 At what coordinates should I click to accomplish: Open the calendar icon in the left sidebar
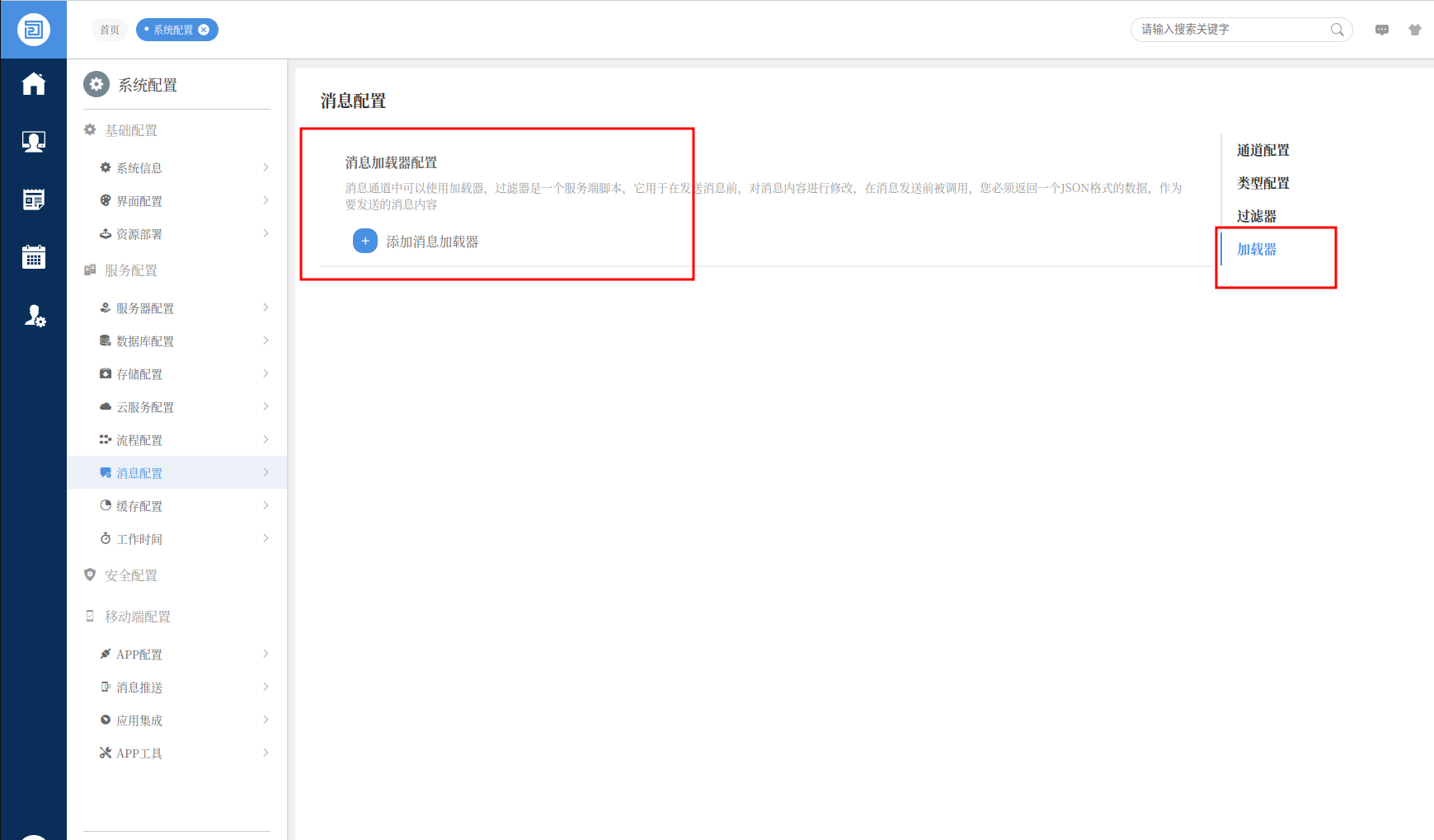[x=34, y=257]
